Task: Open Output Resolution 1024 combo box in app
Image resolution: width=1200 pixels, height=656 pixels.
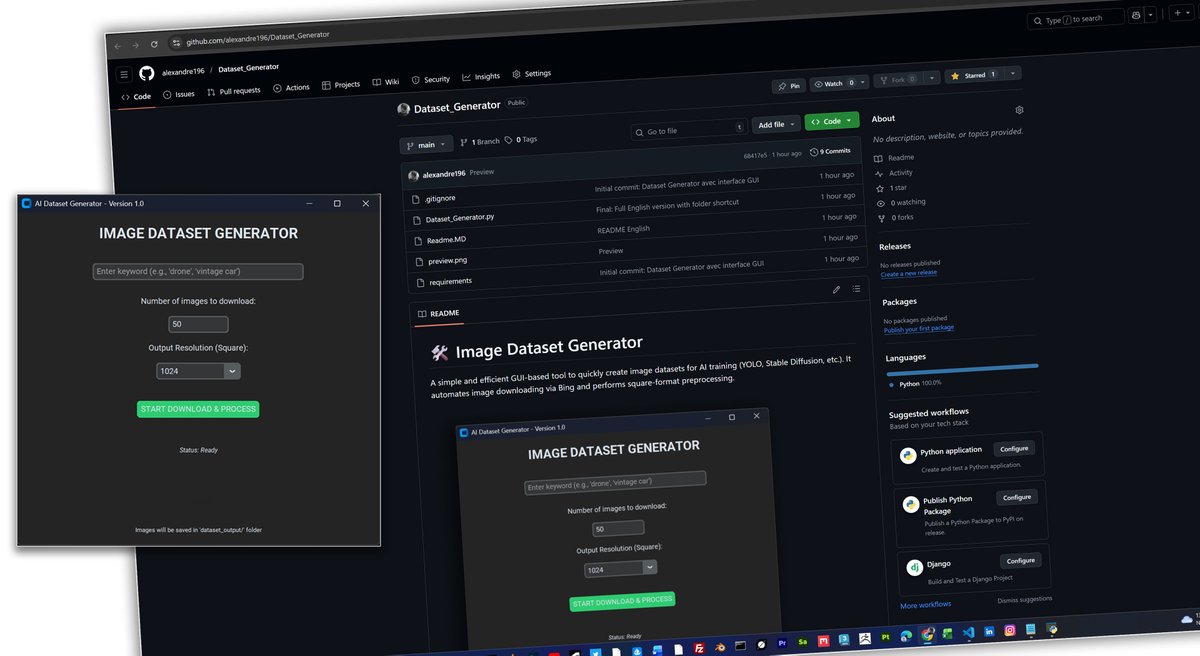Action: (x=199, y=371)
